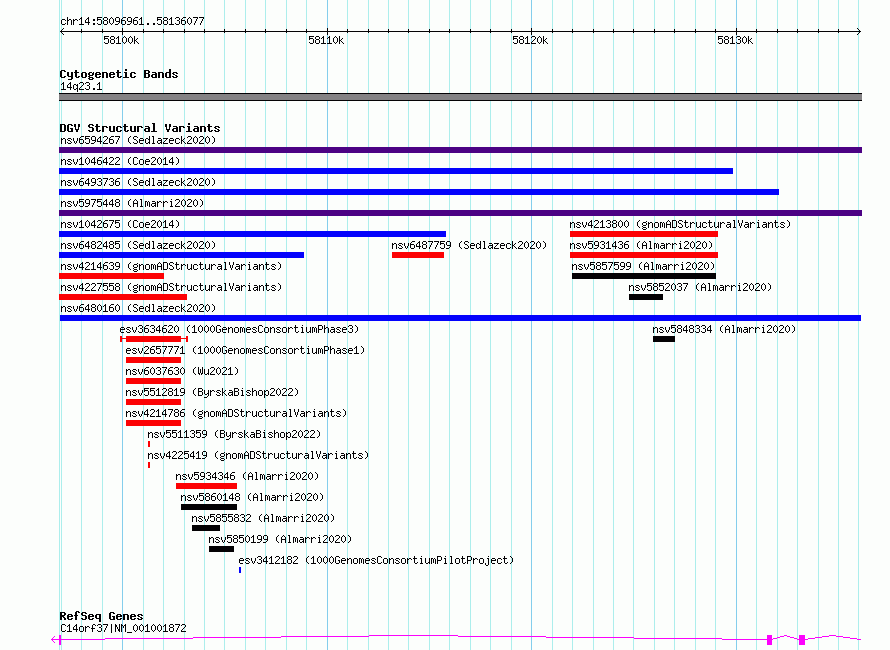Click the nsv5512819 (ByrskaBishop2022) label
890x650 pixels.
pos(212,392)
